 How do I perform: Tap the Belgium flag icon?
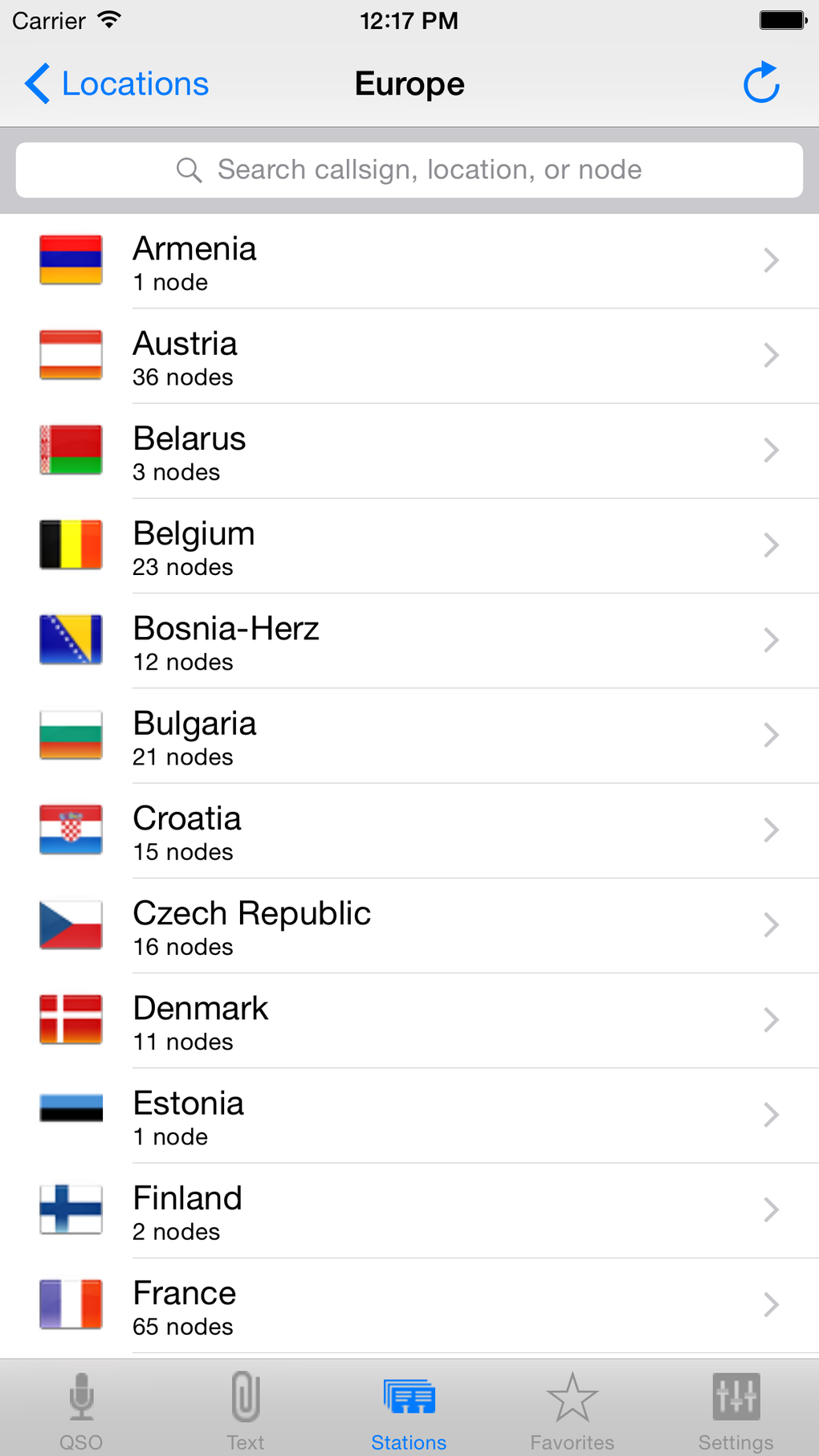coord(71,544)
